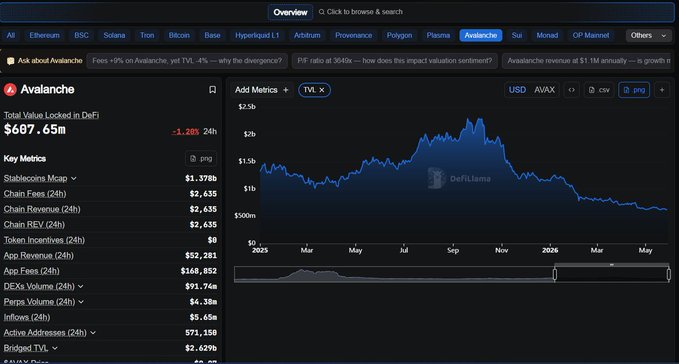Ask why fees and TVL diverge

click(187, 61)
